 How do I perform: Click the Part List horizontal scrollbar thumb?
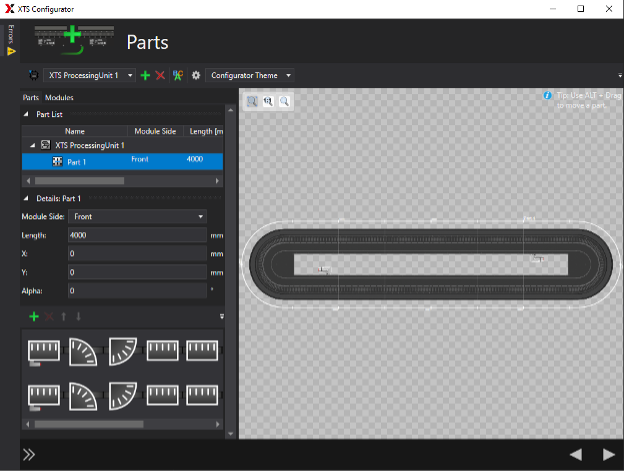click(x=80, y=181)
